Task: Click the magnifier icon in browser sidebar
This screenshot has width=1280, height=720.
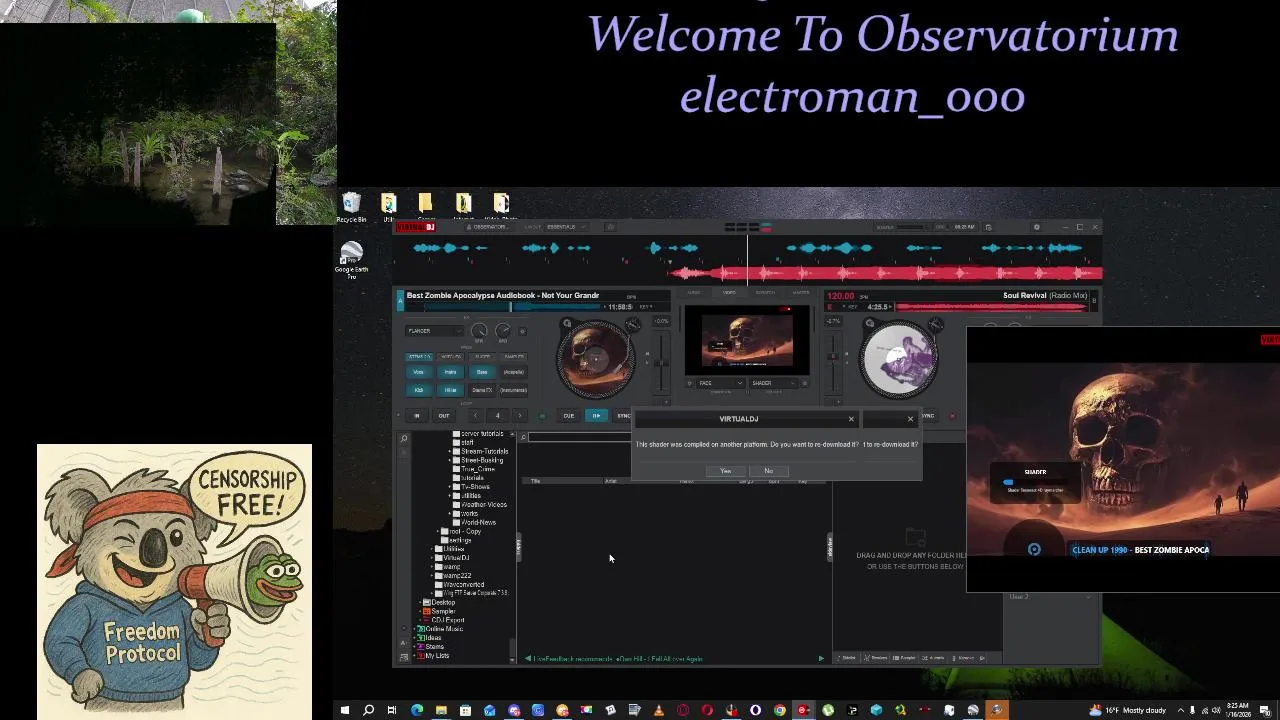Action: [404, 439]
